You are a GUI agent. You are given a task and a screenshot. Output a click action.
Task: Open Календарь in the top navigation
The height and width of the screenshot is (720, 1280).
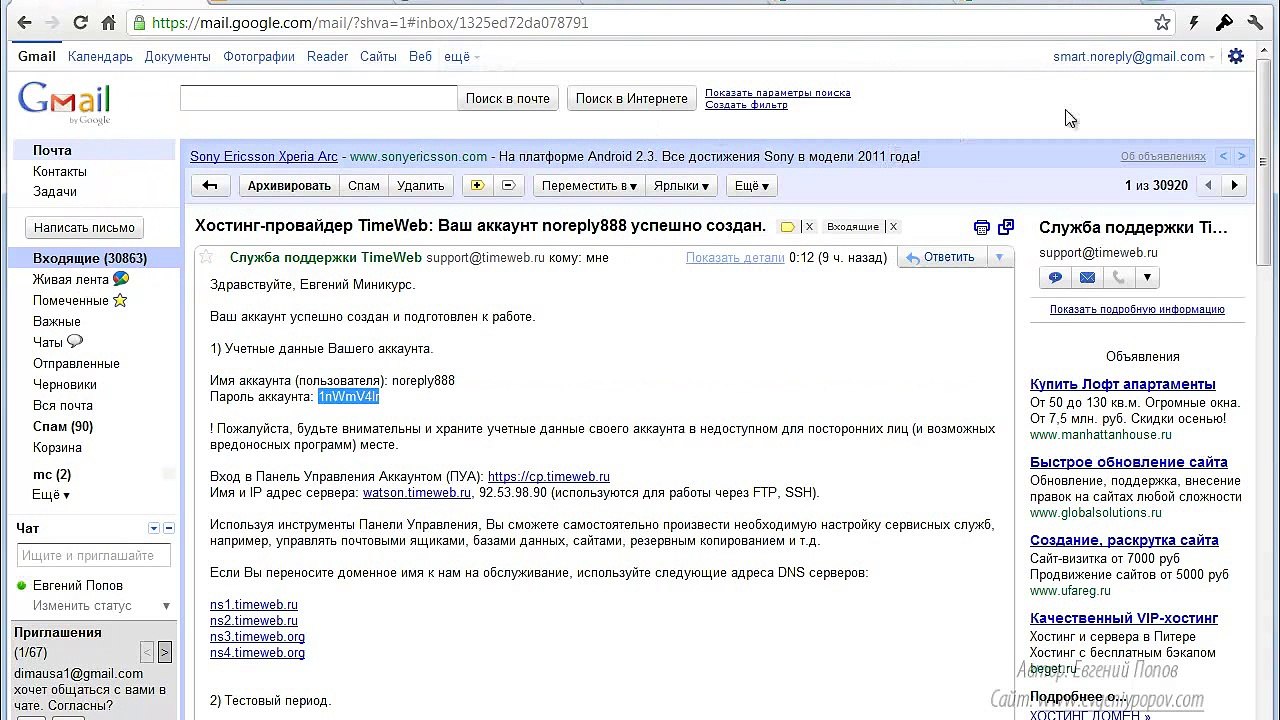click(100, 57)
